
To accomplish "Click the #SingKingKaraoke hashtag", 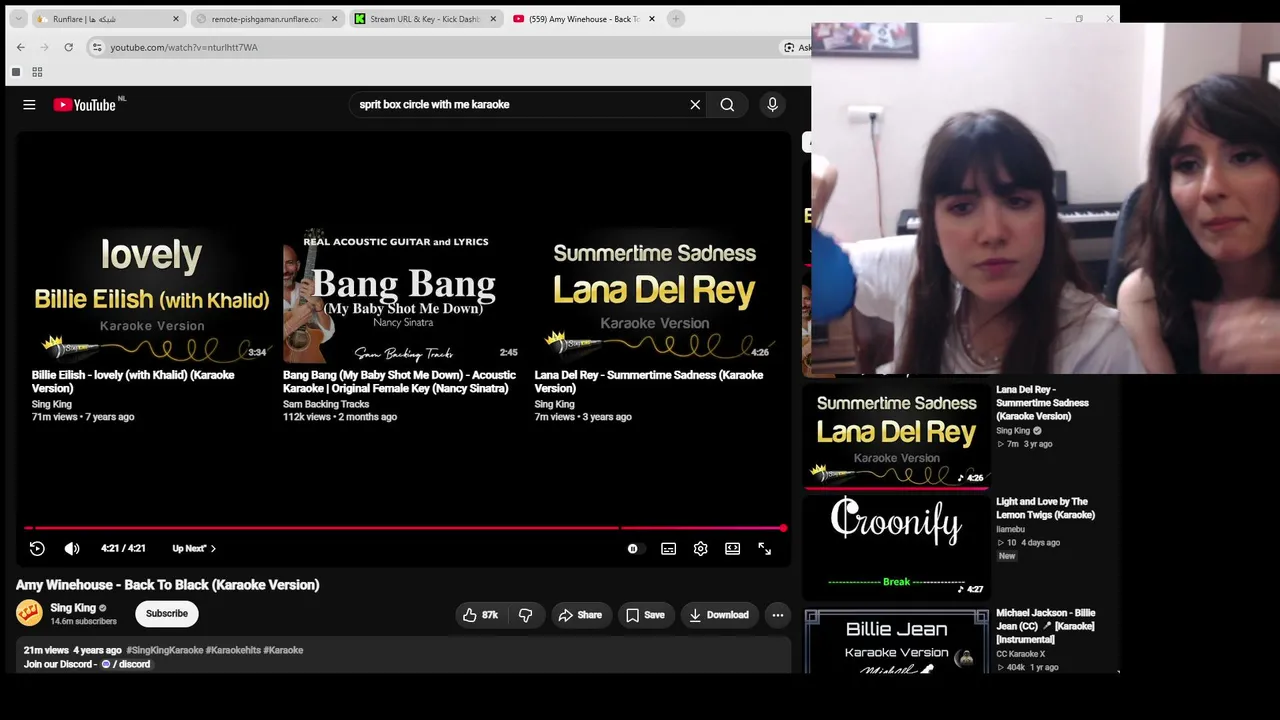I will pyautogui.click(x=164, y=650).
